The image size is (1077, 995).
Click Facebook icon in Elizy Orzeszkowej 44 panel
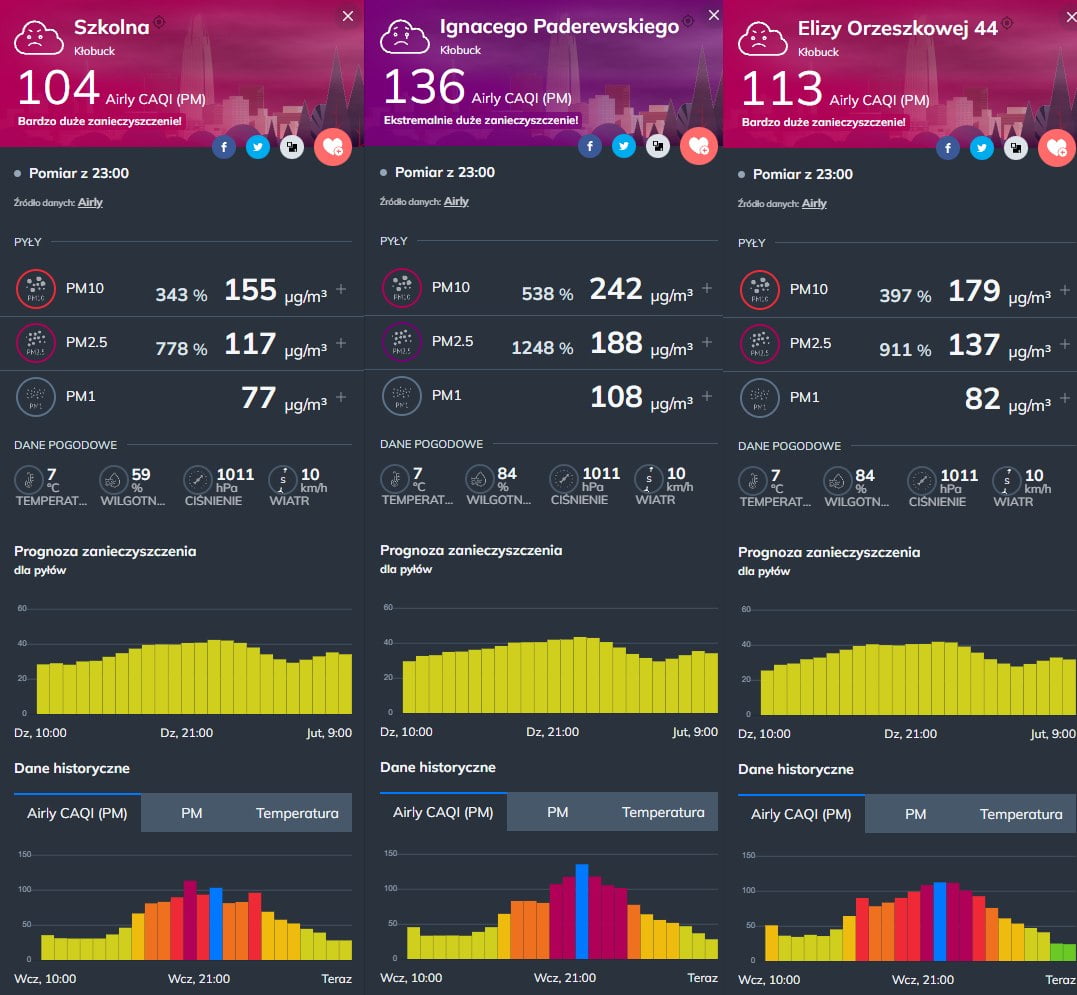coord(947,149)
